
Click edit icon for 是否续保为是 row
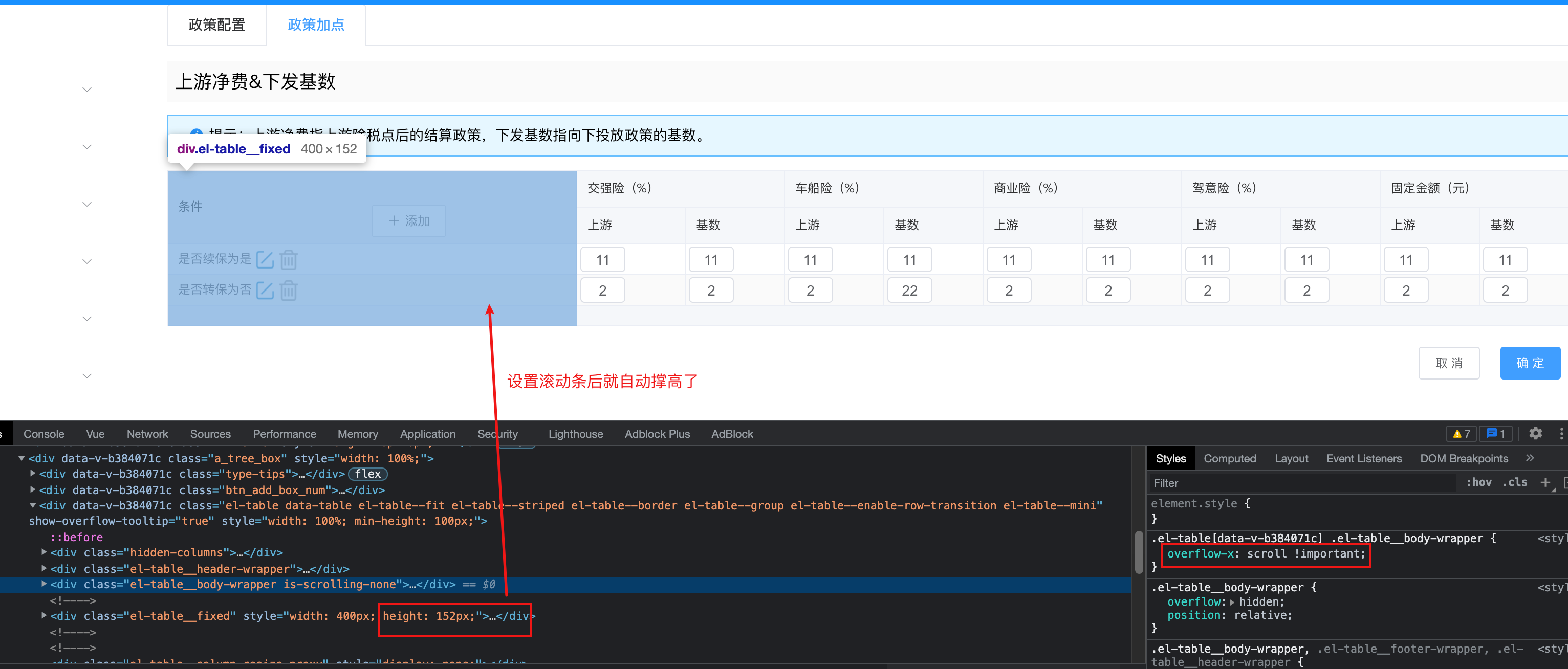pyautogui.click(x=265, y=260)
